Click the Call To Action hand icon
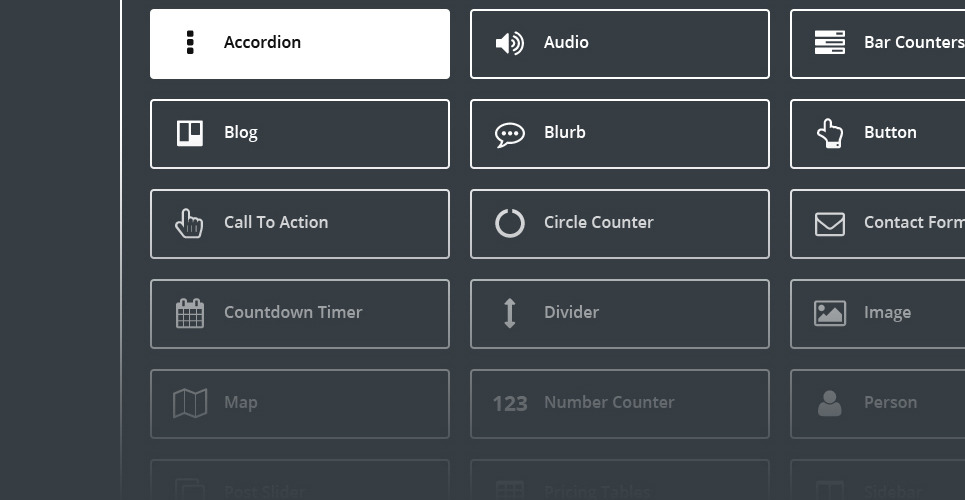 [x=189, y=223]
